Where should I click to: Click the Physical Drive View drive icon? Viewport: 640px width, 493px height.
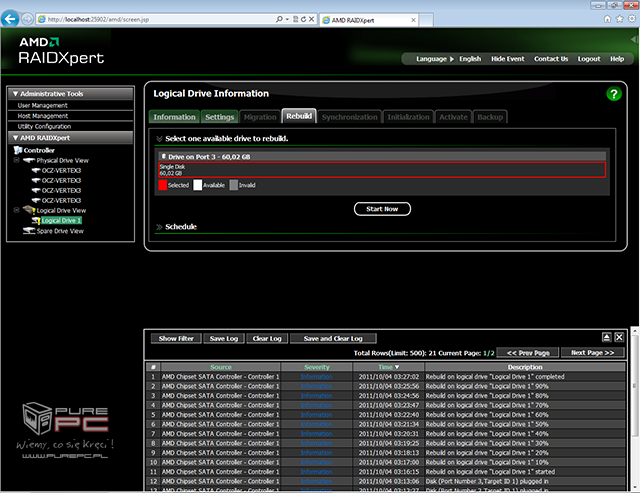click(29, 160)
